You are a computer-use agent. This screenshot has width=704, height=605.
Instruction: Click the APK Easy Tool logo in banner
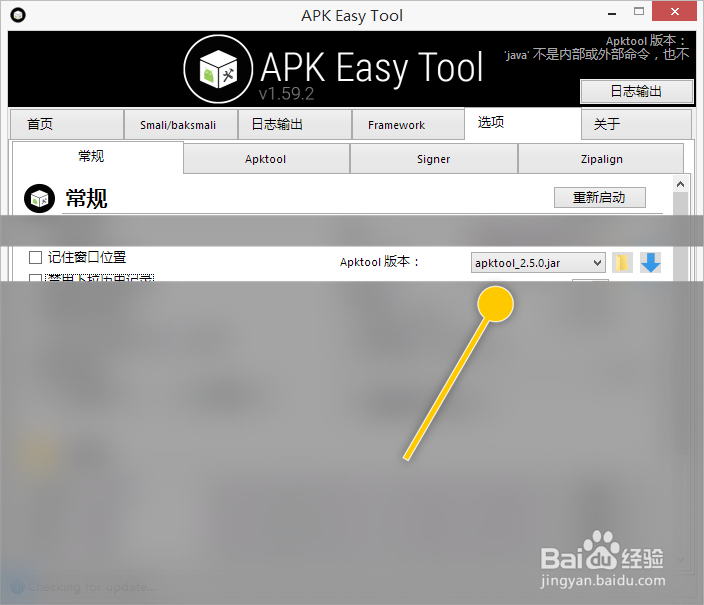[218, 69]
